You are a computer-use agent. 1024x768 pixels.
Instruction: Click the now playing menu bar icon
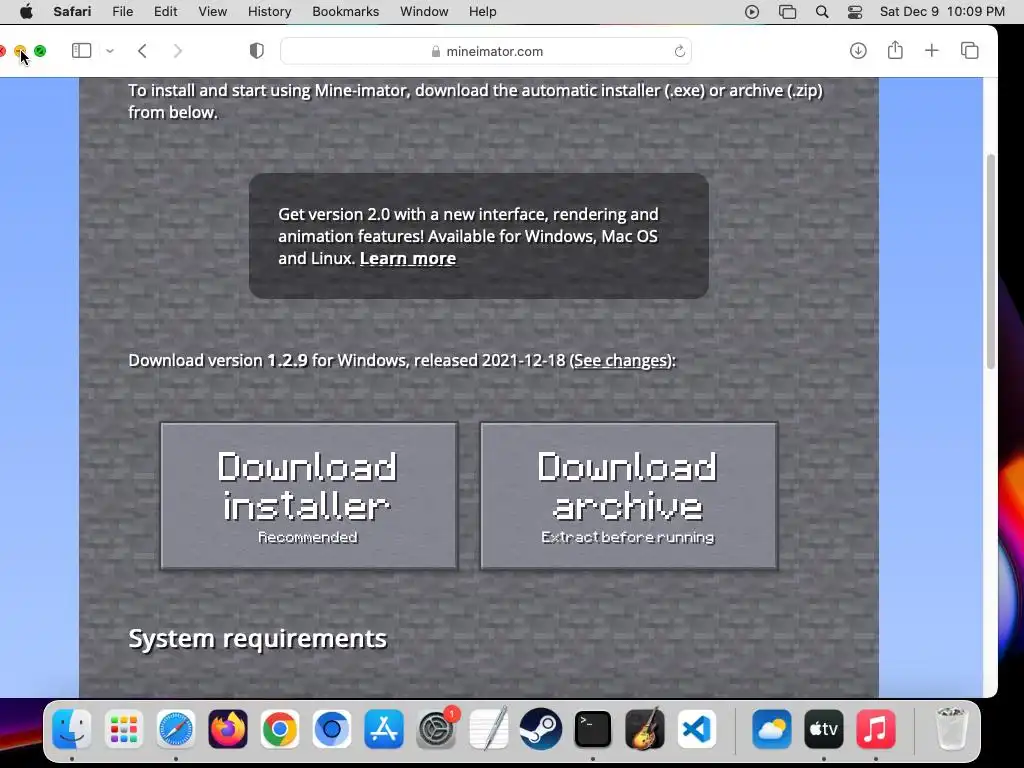[752, 12]
